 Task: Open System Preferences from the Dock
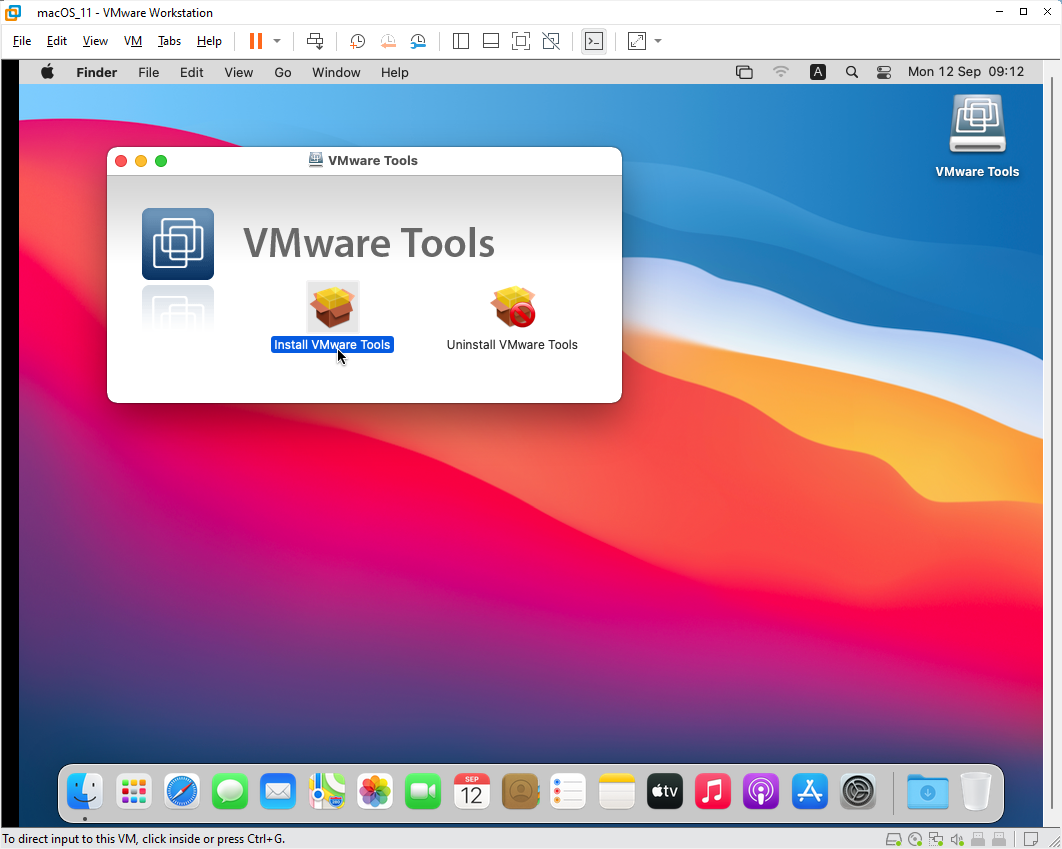pos(858,791)
